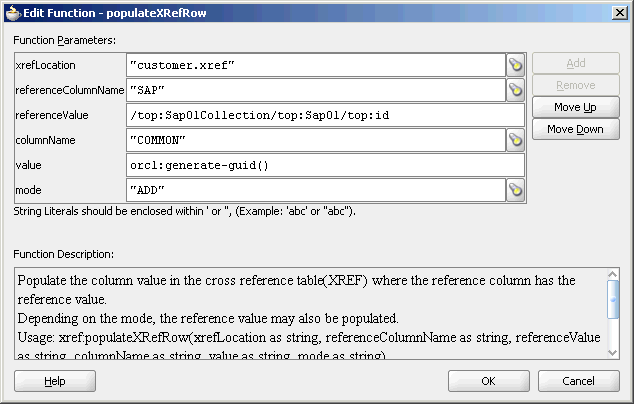Click the OK button
Image resolution: width=634 pixels, height=404 pixels.
[488, 381]
